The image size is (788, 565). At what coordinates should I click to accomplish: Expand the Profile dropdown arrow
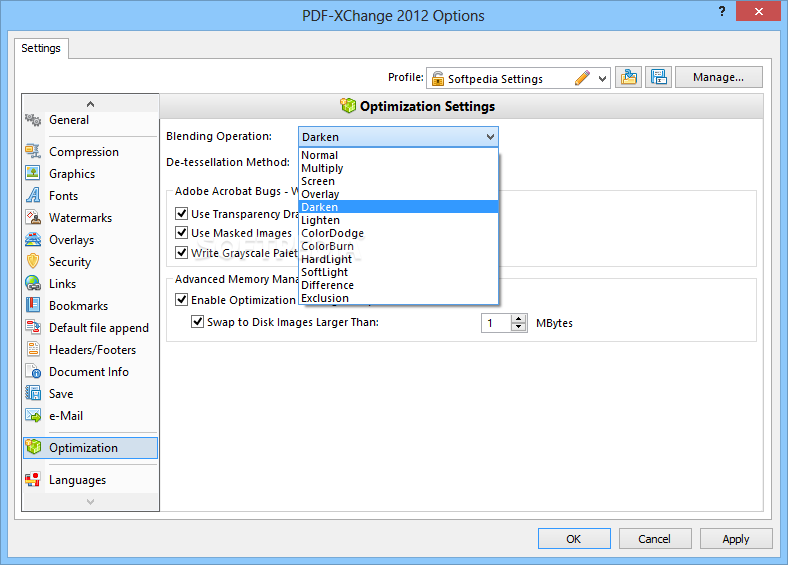click(602, 78)
